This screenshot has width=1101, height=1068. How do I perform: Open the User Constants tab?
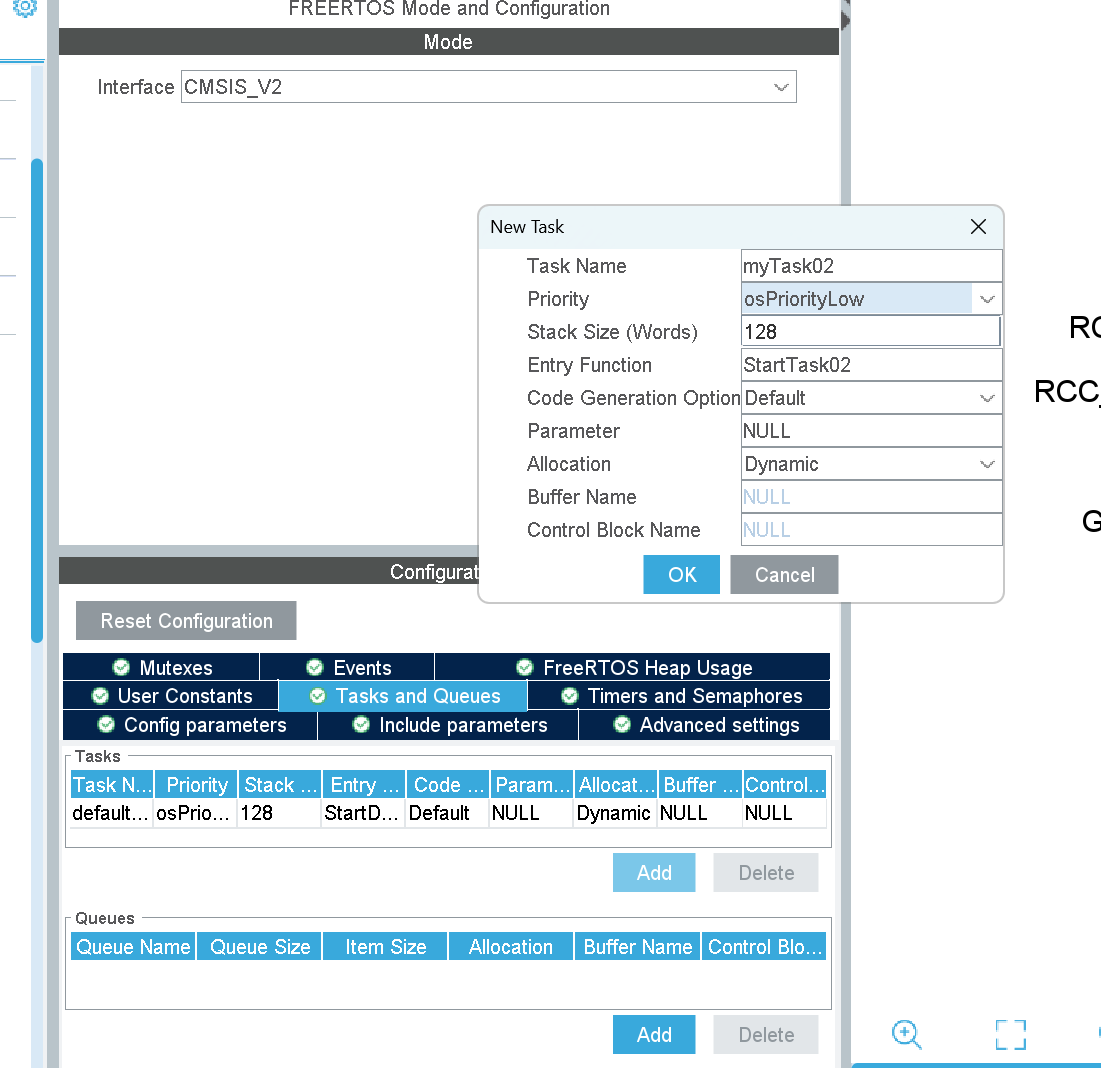point(171,696)
